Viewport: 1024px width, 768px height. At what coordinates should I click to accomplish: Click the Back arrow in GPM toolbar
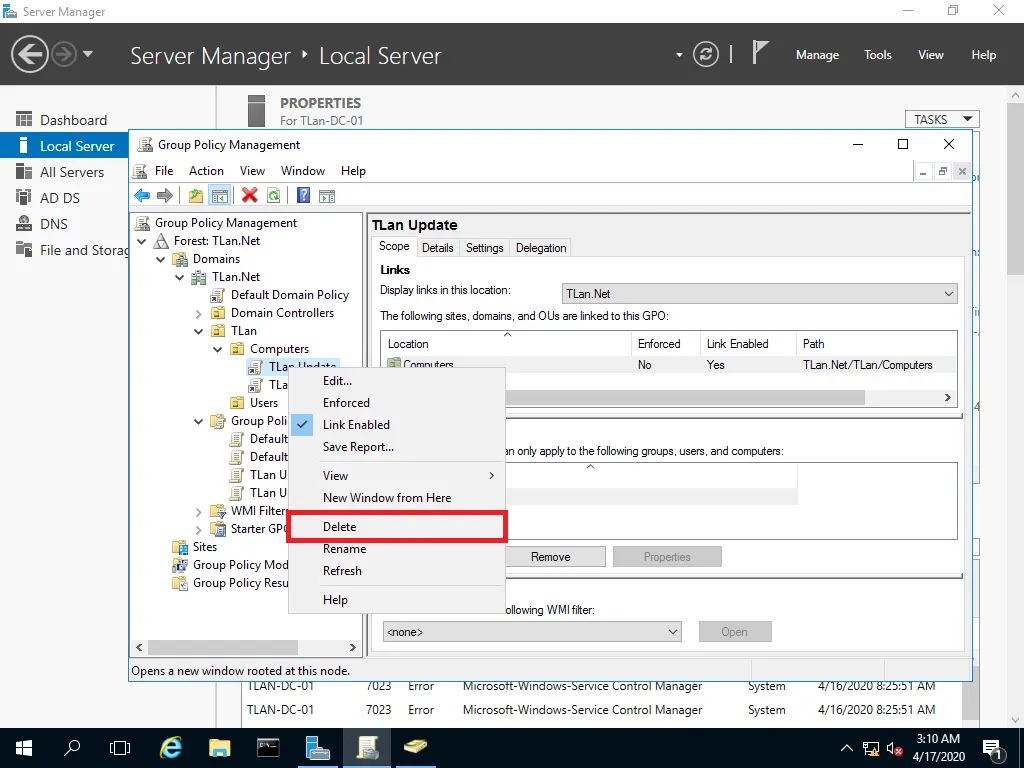coord(142,195)
